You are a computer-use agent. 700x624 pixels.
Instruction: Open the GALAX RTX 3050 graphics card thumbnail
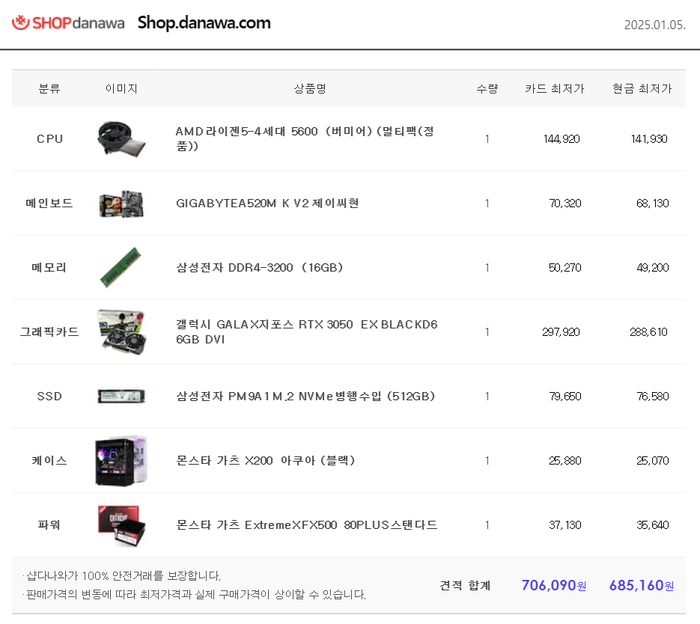121,332
